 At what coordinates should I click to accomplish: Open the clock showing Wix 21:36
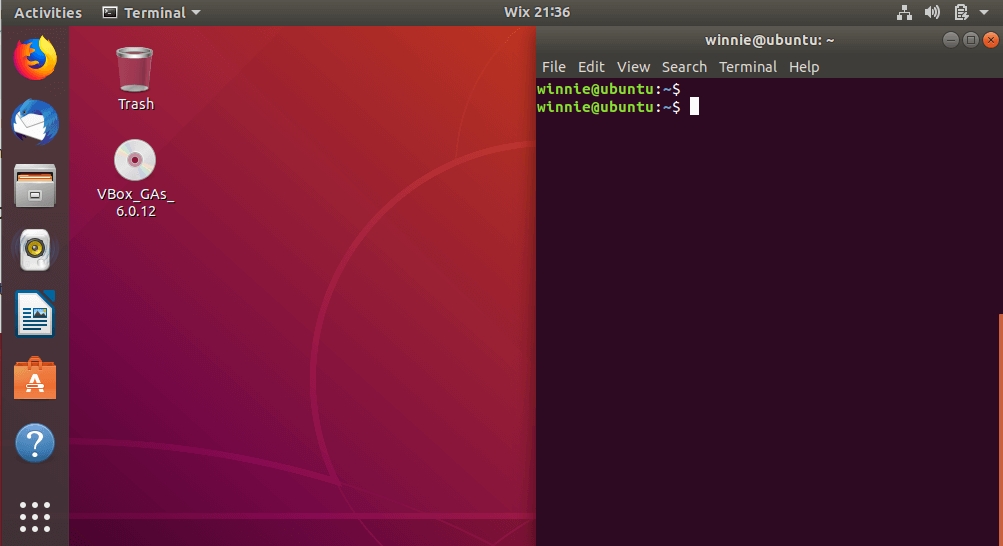point(537,12)
